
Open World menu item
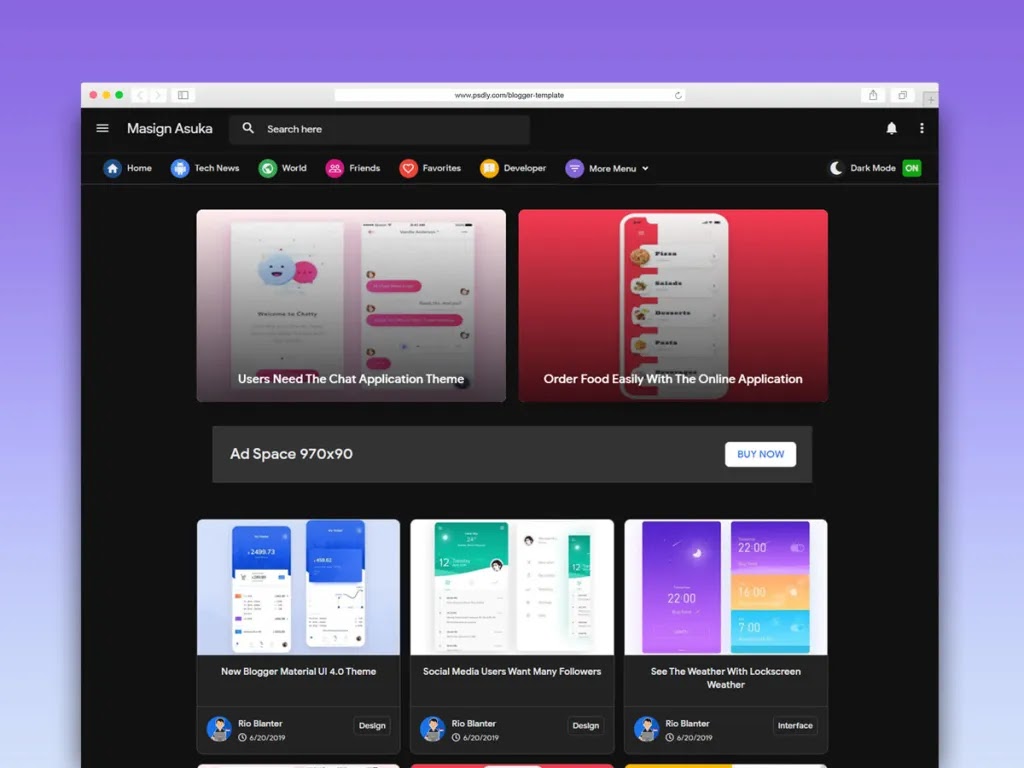pos(294,168)
